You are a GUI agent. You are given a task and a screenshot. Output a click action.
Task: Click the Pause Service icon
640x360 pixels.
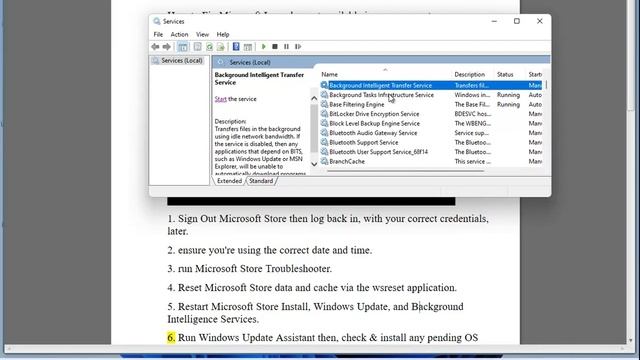pyautogui.click(x=286, y=47)
